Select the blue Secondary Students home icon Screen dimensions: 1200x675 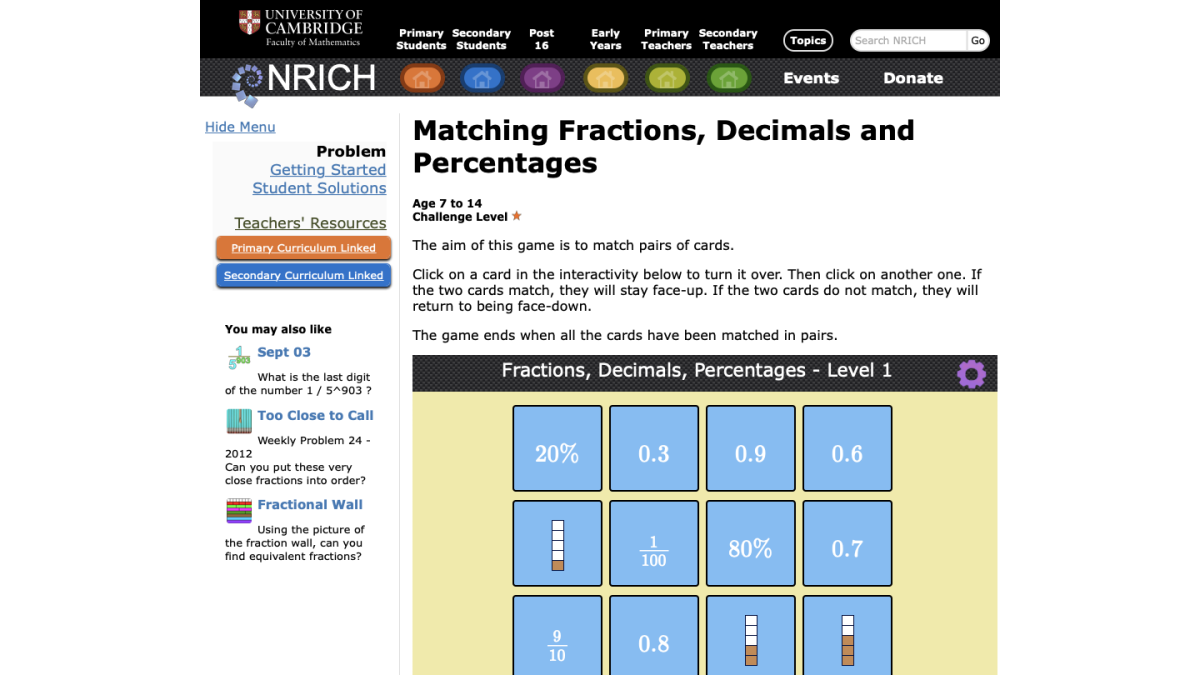[x=483, y=77]
